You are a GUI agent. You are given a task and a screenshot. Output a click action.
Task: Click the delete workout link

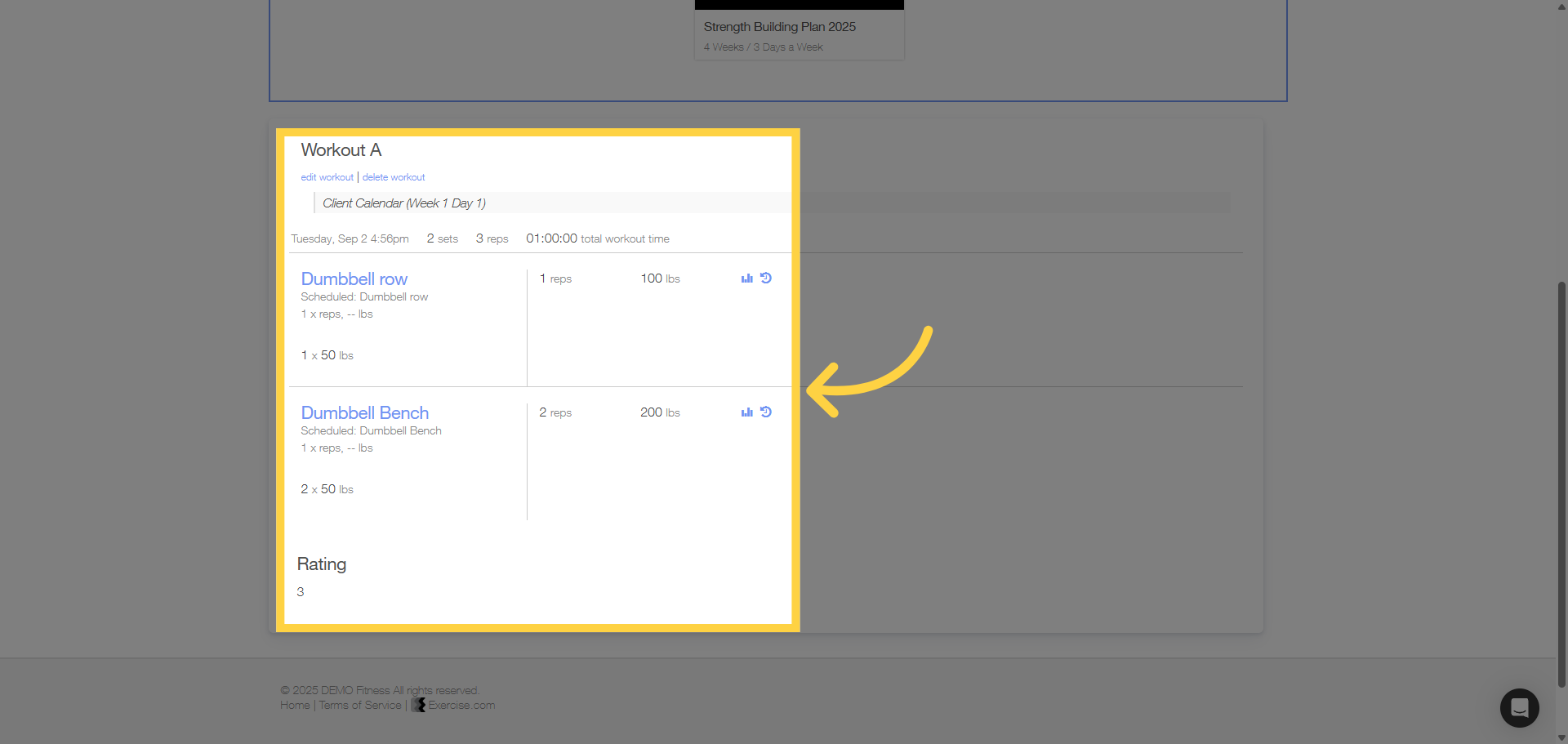pos(394,177)
